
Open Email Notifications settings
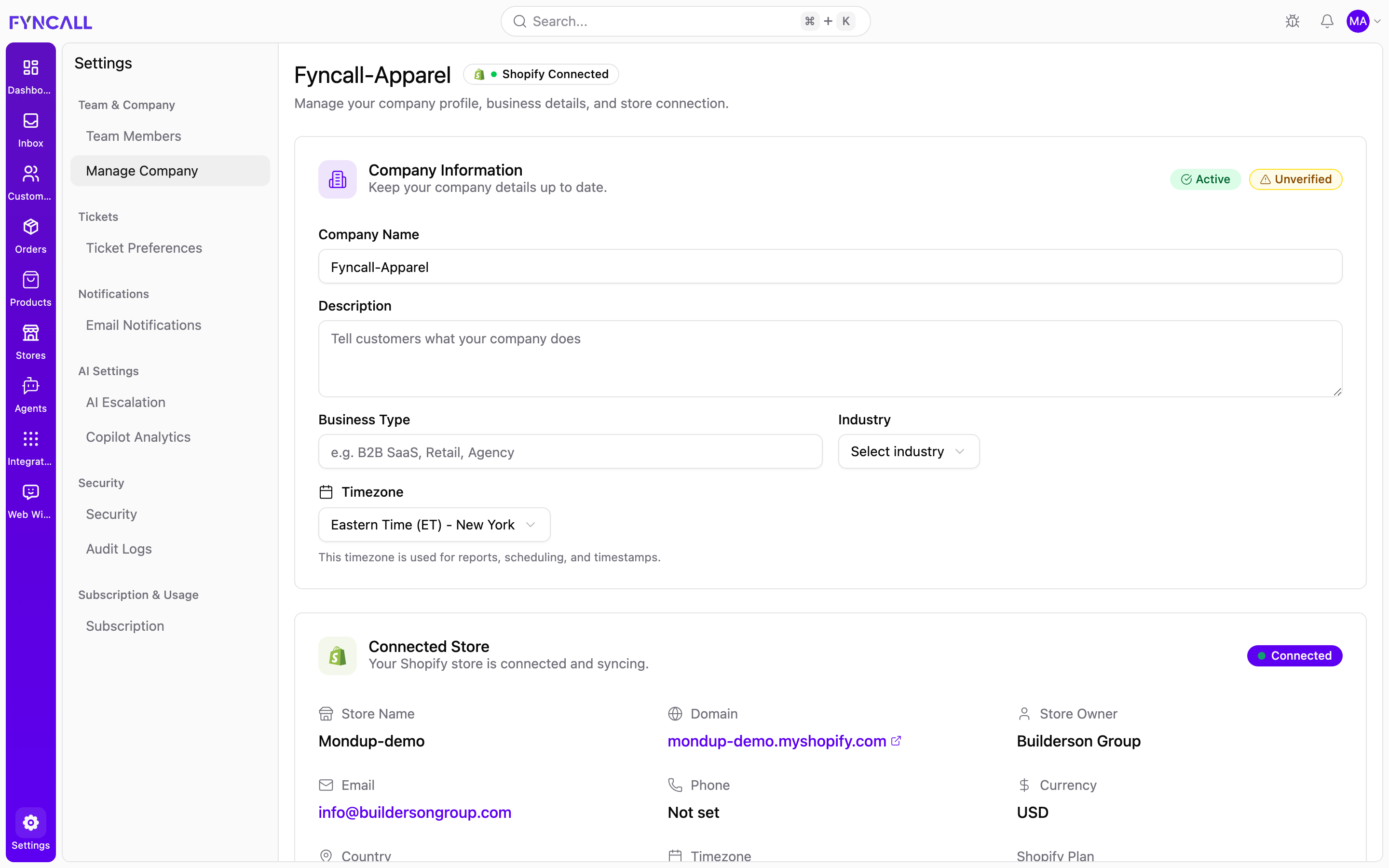170,325
